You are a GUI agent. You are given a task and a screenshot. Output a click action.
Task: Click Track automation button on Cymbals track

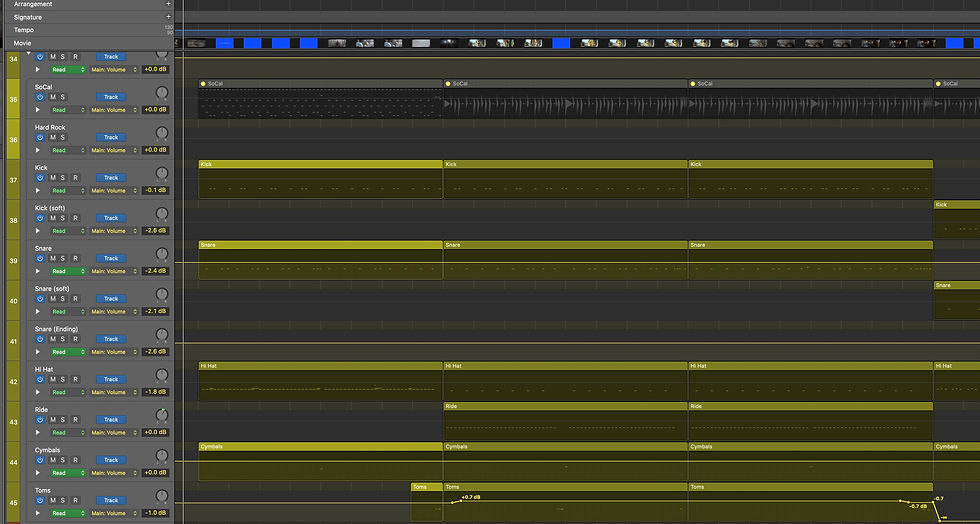pyautogui.click(x=111, y=460)
